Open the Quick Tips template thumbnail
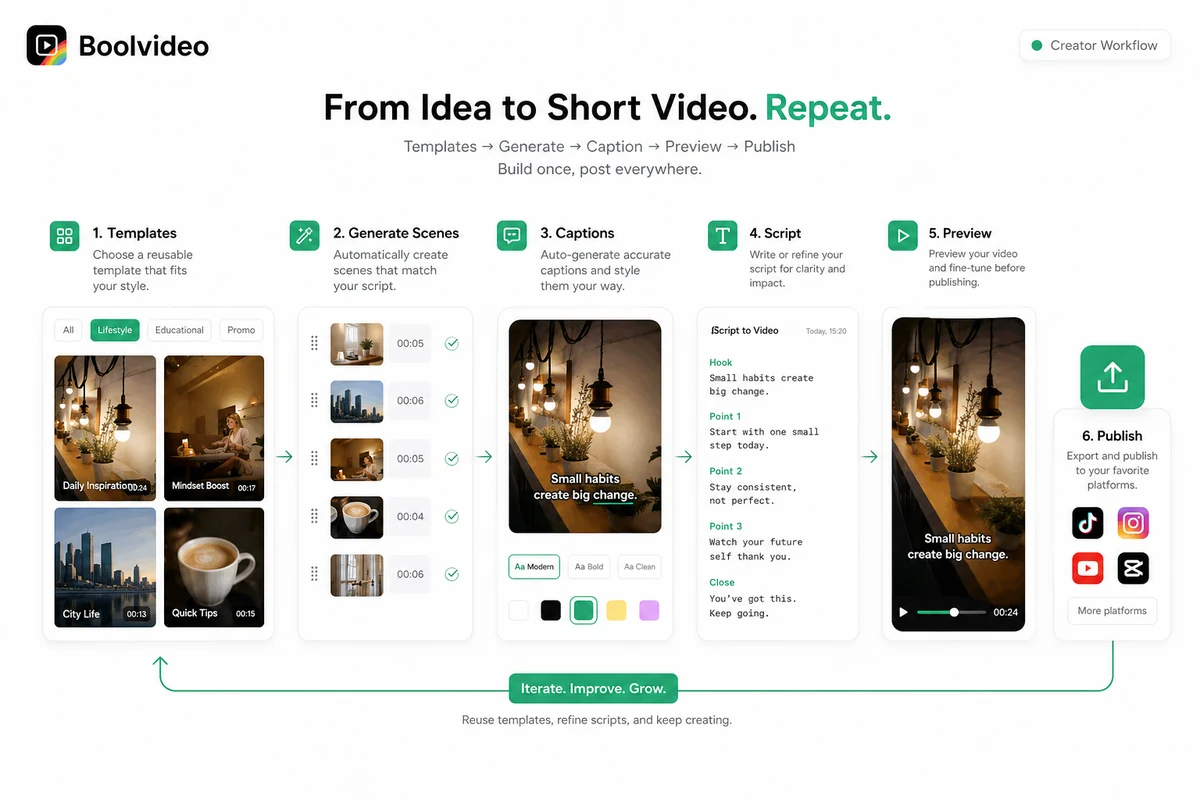Viewport: 1200px width, 800px height. (214, 567)
